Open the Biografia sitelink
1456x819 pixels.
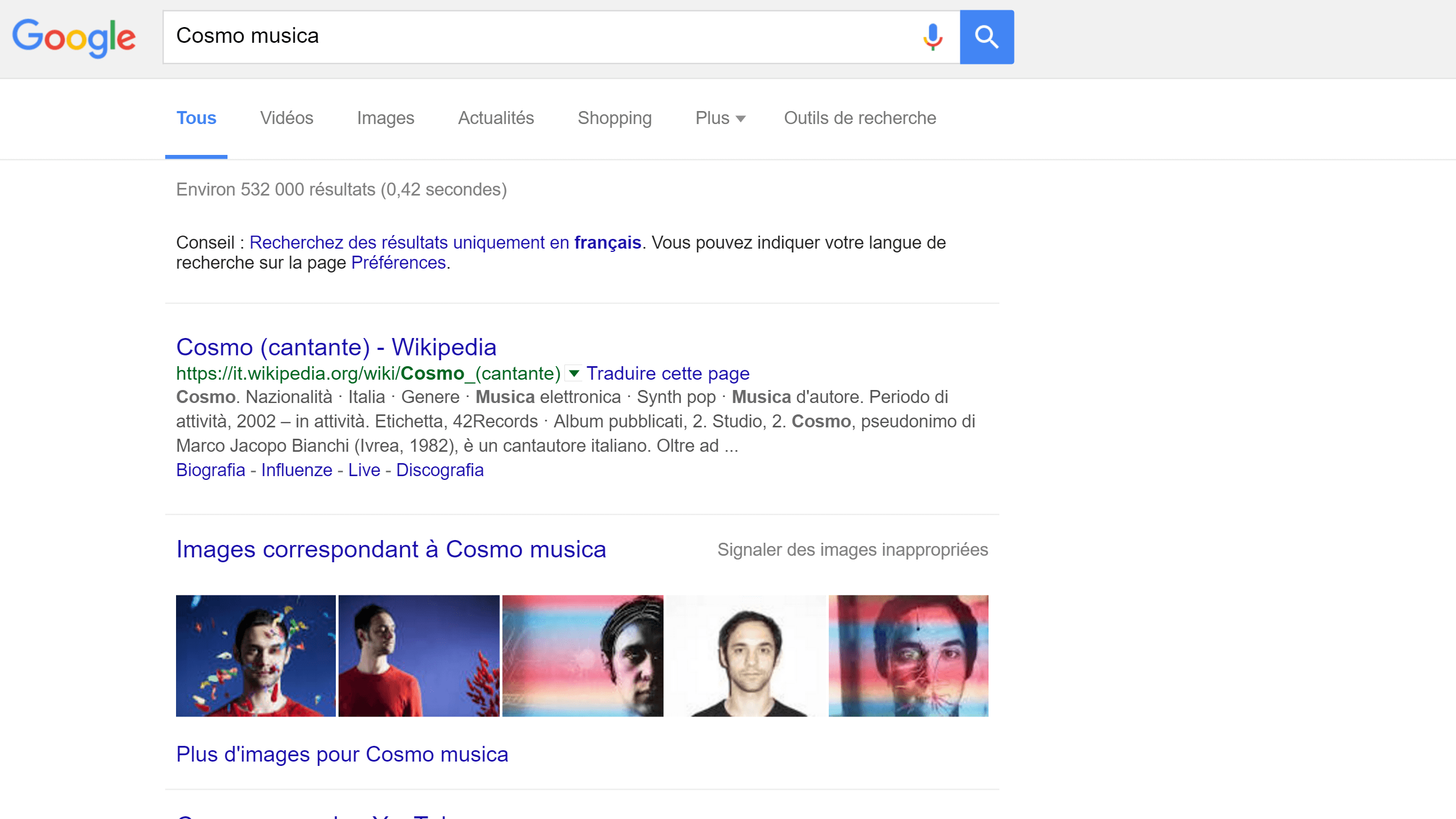coord(210,470)
